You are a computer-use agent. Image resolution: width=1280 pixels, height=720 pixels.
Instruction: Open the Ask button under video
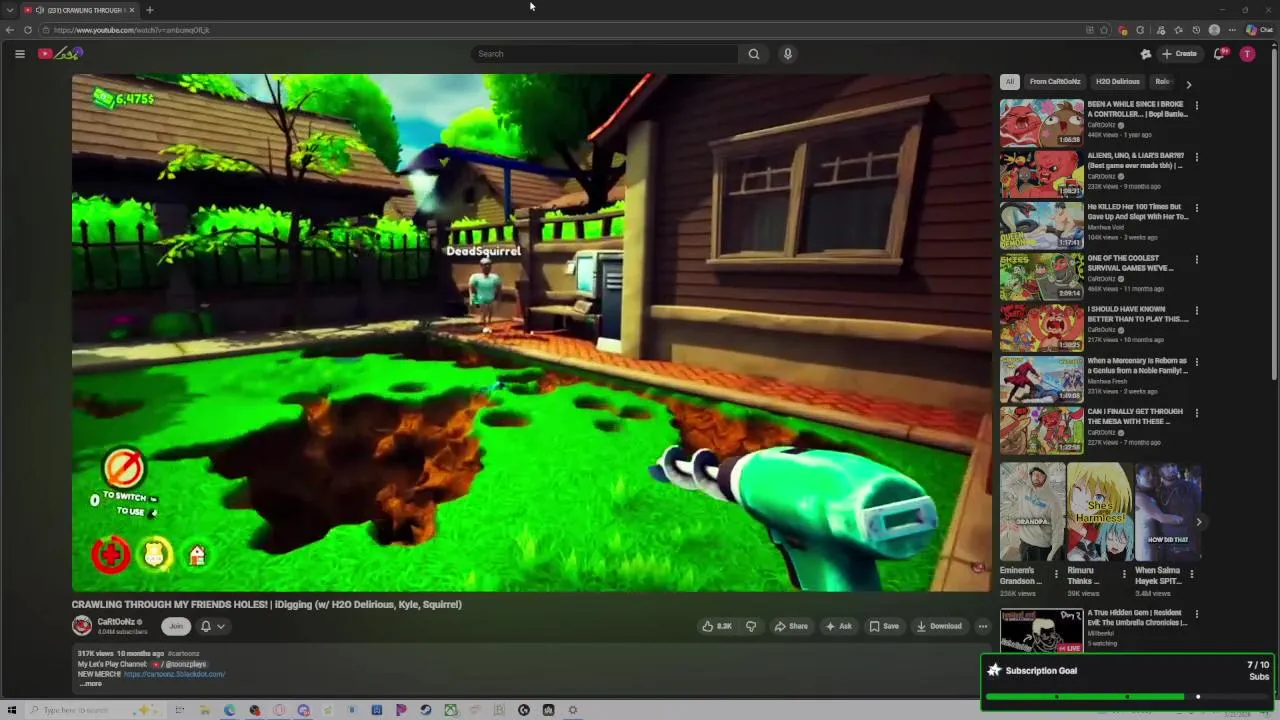(x=838, y=626)
